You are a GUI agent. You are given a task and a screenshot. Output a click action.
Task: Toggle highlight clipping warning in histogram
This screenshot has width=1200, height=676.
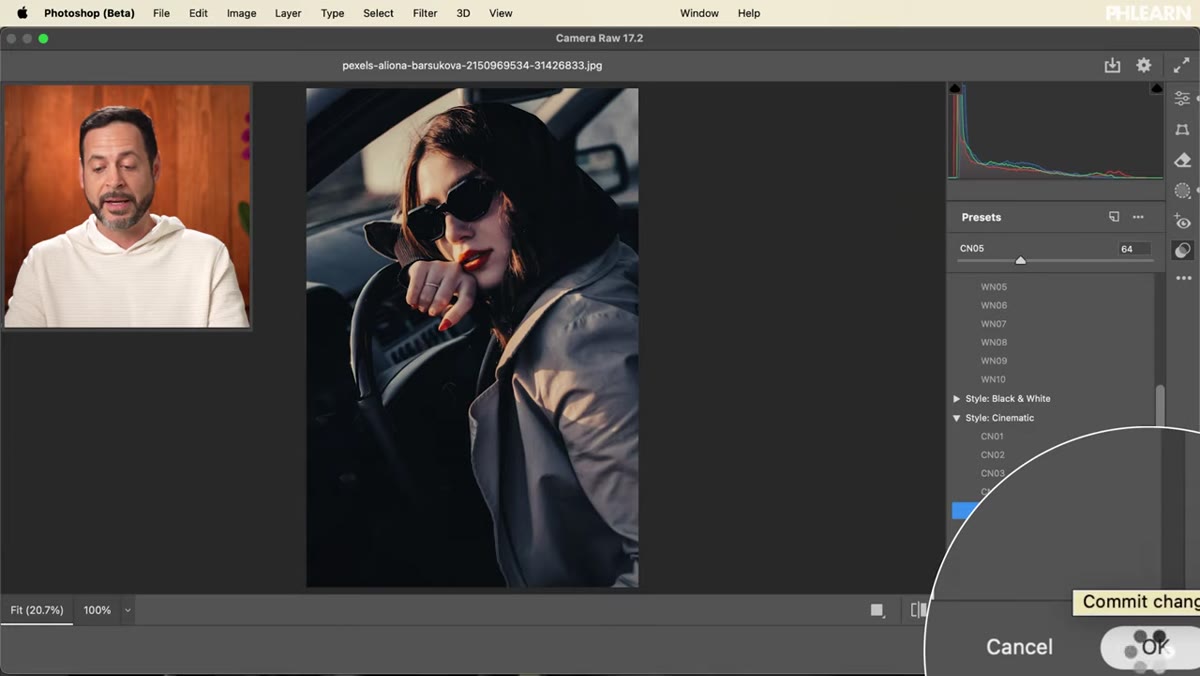point(1157,89)
